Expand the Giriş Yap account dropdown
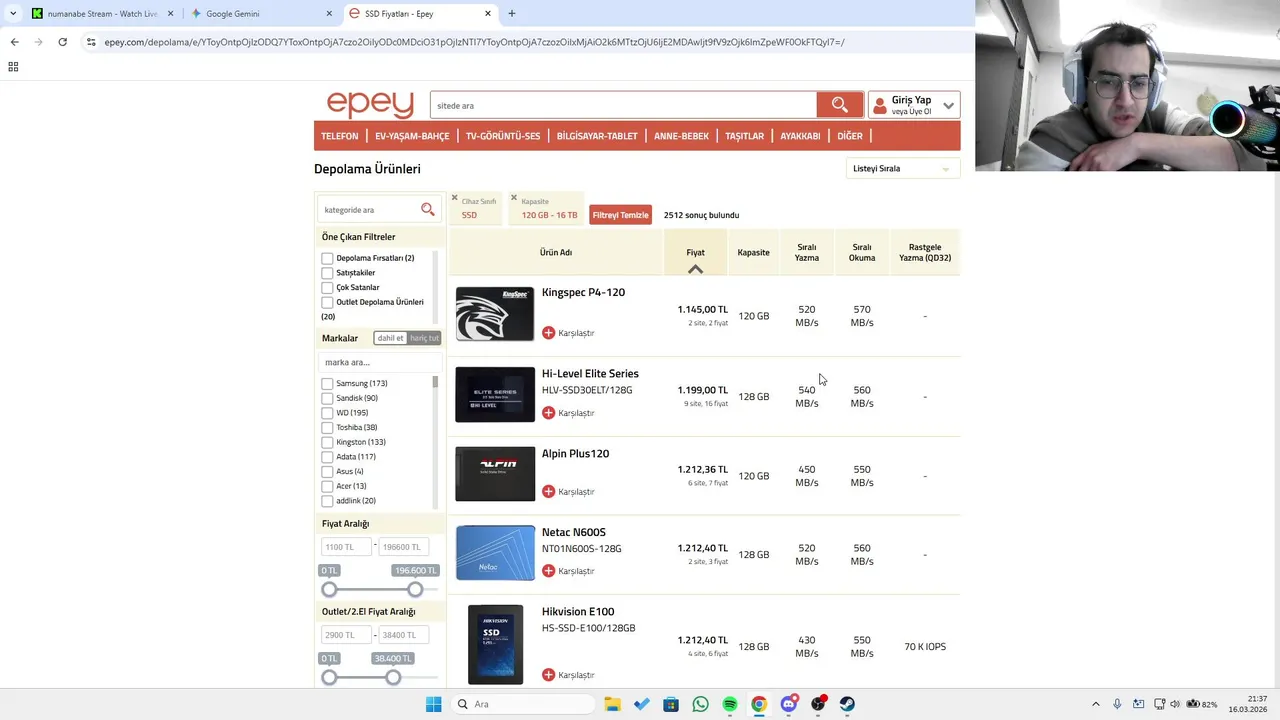The height and width of the screenshot is (720, 1280). pyautogui.click(x=948, y=105)
